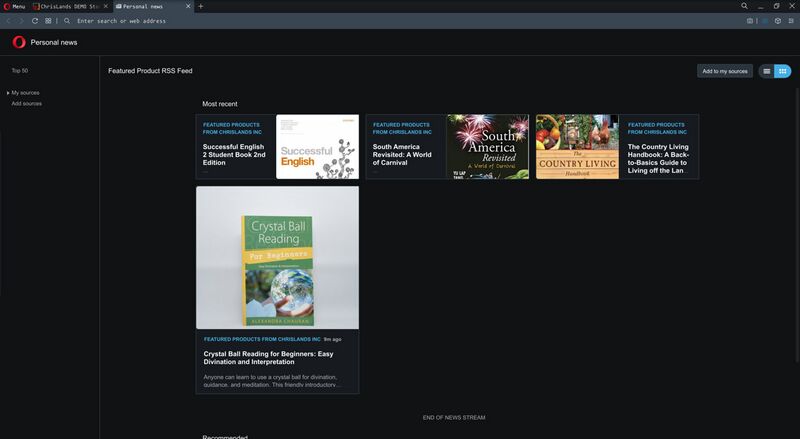Expand the My sources tree arrow

click(8, 93)
